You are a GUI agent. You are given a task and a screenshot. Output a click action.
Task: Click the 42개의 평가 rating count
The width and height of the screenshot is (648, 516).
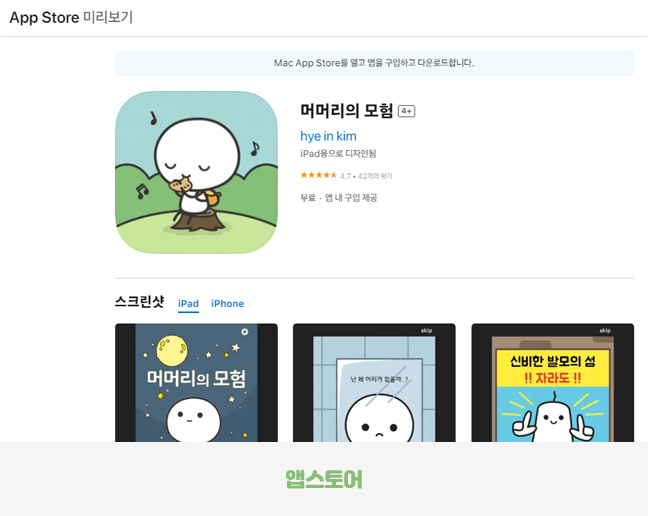click(375, 176)
